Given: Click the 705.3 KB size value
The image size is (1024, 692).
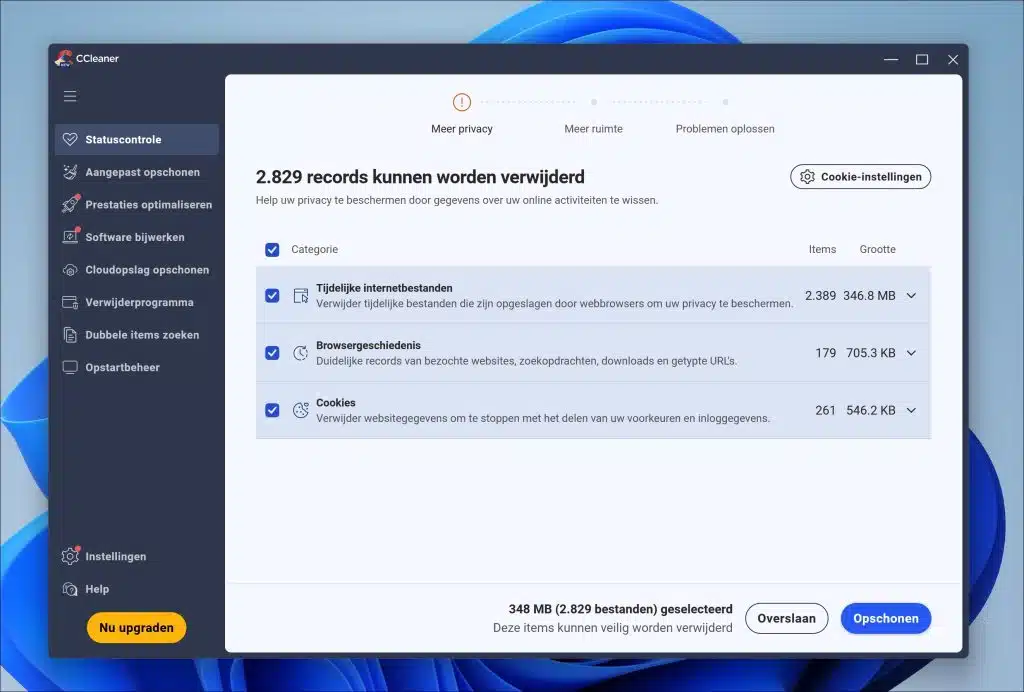Looking at the screenshot, I should (871, 353).
